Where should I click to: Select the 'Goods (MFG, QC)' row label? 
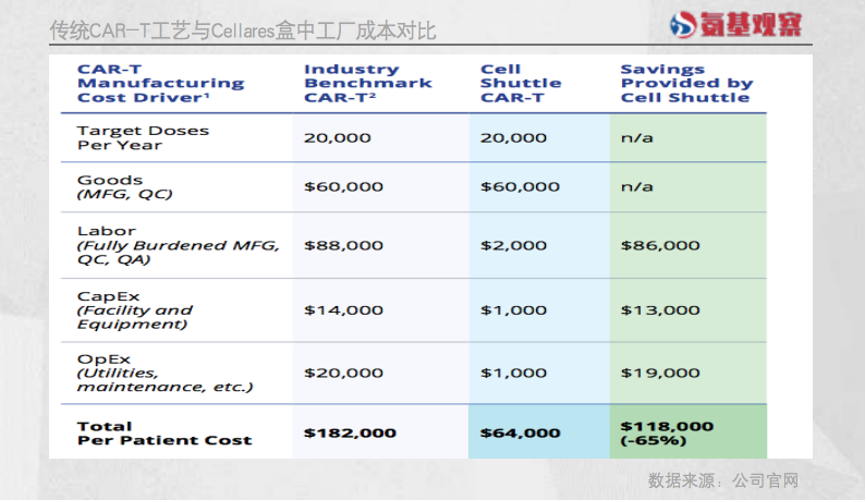tap(125, 187)
